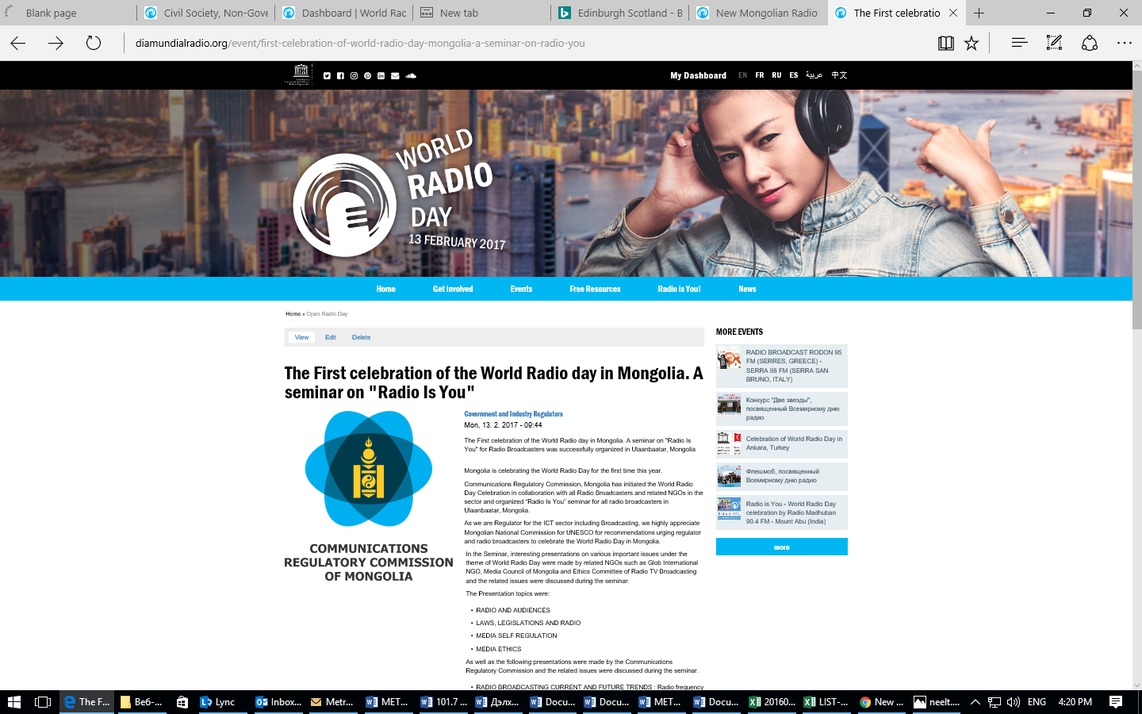Open Task View on the taskbar
Screen dimensions: 1142x714
point(43,702)
